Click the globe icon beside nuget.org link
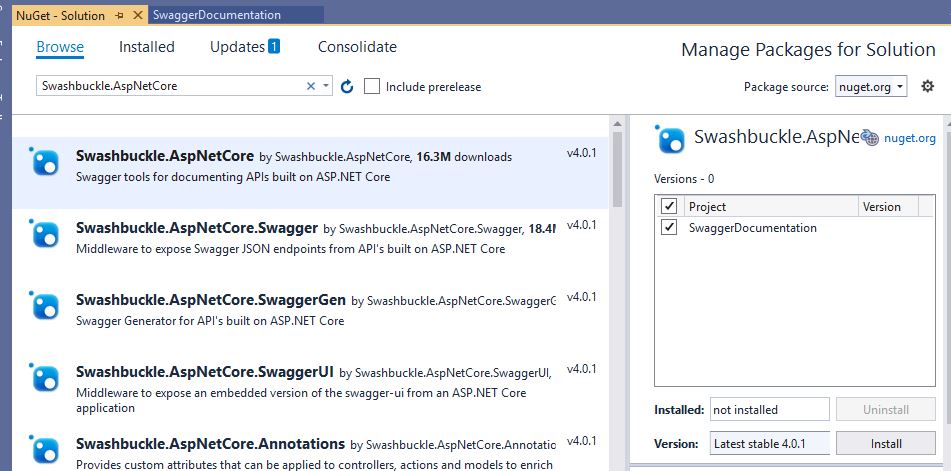The height and width of the screenshot is (471, 951). point(870,138)
